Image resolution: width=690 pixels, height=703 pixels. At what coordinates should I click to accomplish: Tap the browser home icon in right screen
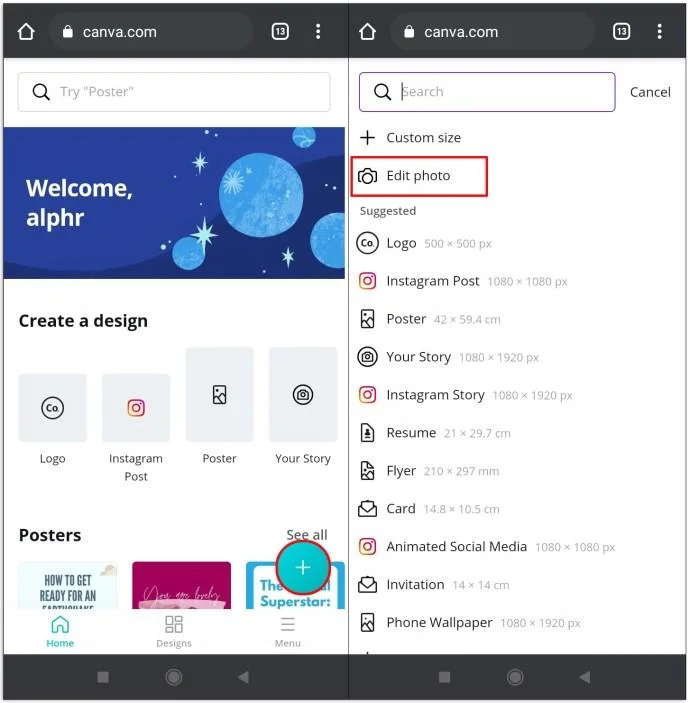click(368, 32)
